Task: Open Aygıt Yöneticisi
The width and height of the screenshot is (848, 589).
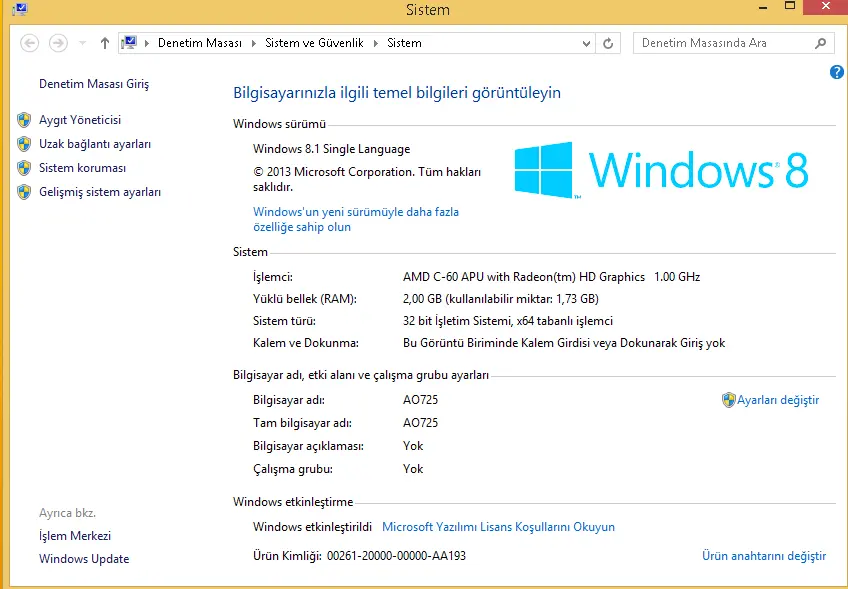Action: click(80, 120)
